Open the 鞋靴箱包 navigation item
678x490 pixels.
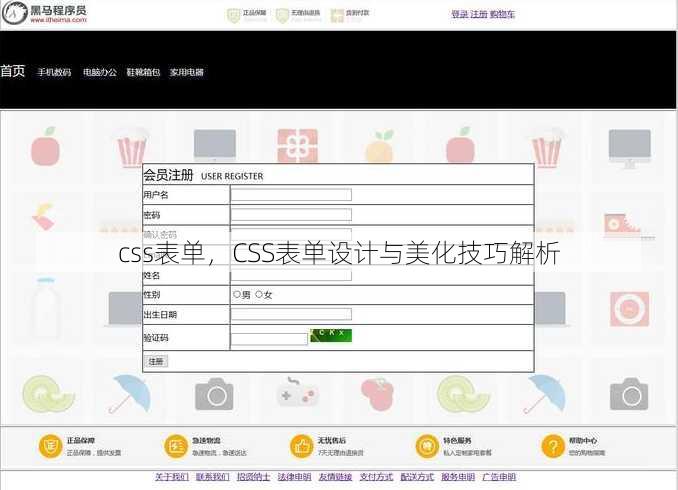click(x=143, y=72)
